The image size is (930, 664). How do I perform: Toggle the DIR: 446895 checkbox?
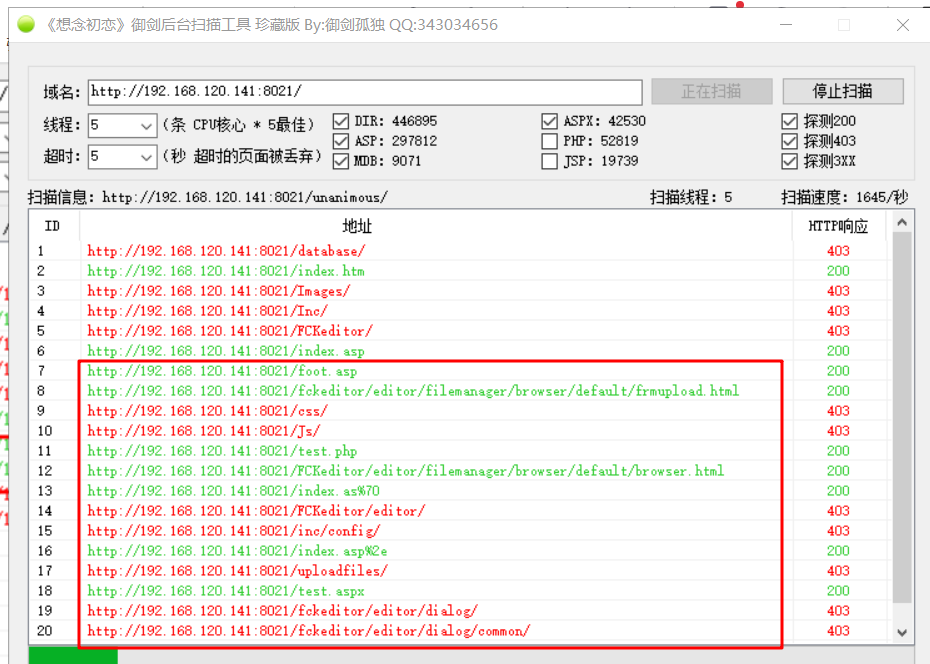(340, 122)
